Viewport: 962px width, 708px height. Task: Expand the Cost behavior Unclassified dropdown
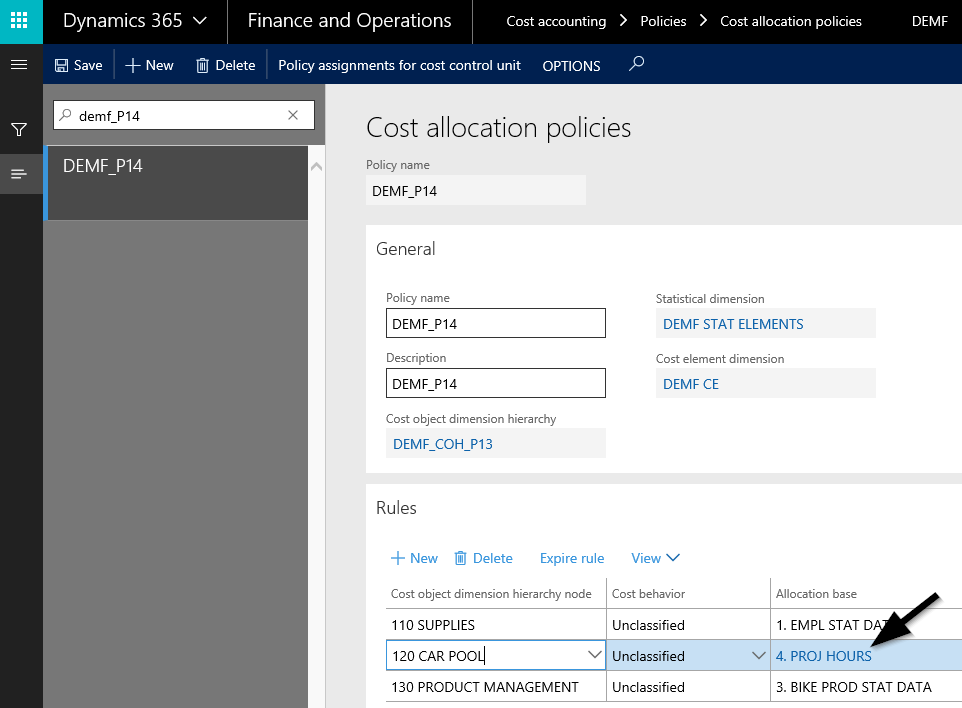(756, 656)
